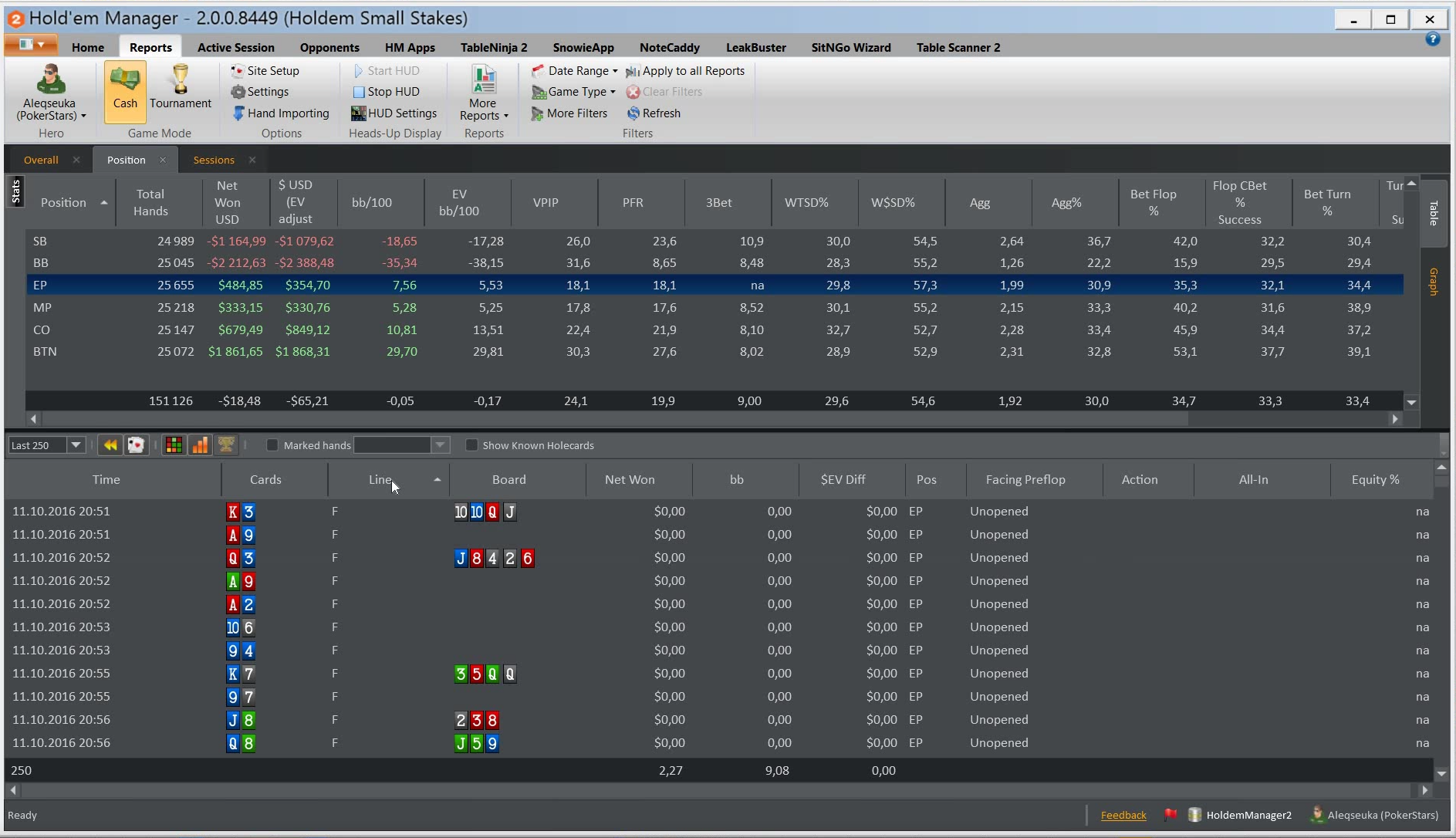Screen dimensions: 1456x838
Task: Open Site Setup options
Action: click(x=265, y=71)
